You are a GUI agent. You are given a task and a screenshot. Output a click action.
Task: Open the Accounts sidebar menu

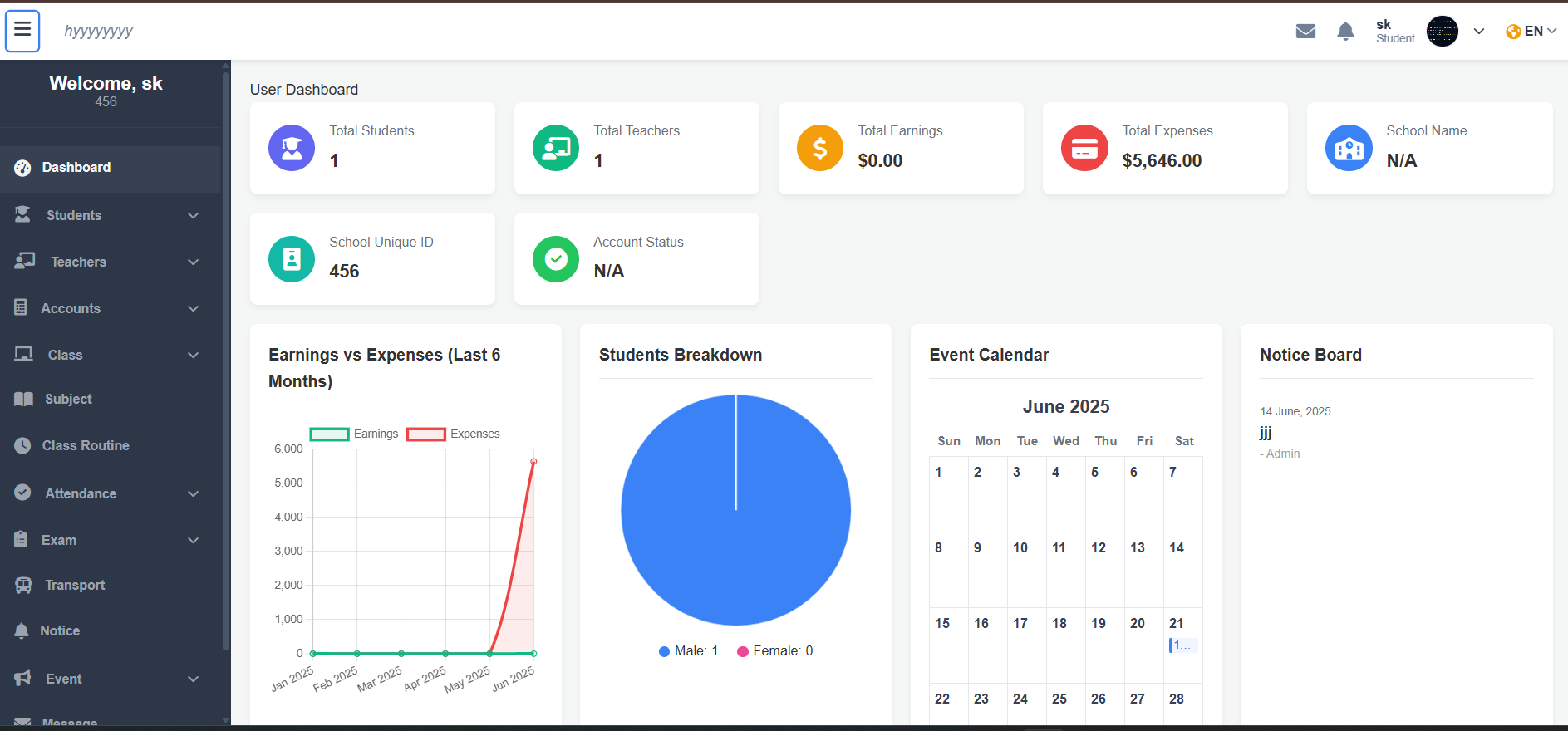coord(111,308)
